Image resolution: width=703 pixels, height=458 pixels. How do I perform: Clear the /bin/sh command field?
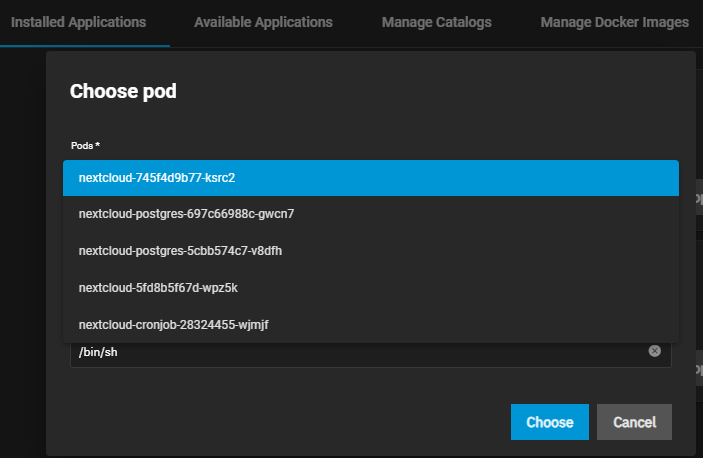[x=654, y=351]
